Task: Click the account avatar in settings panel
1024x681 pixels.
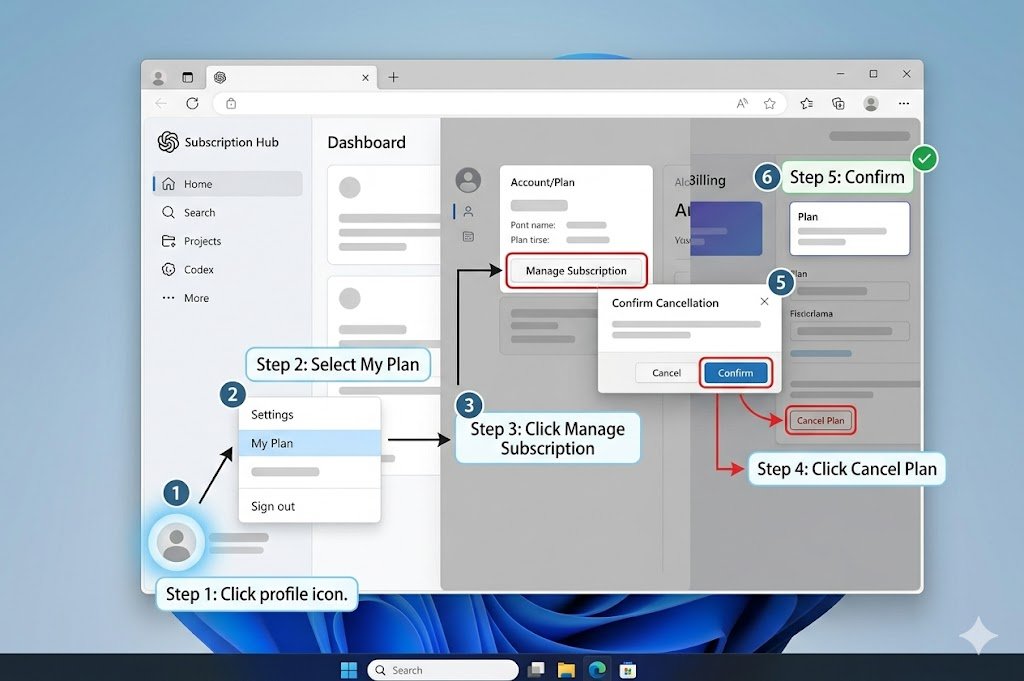Action: [468, 180]
